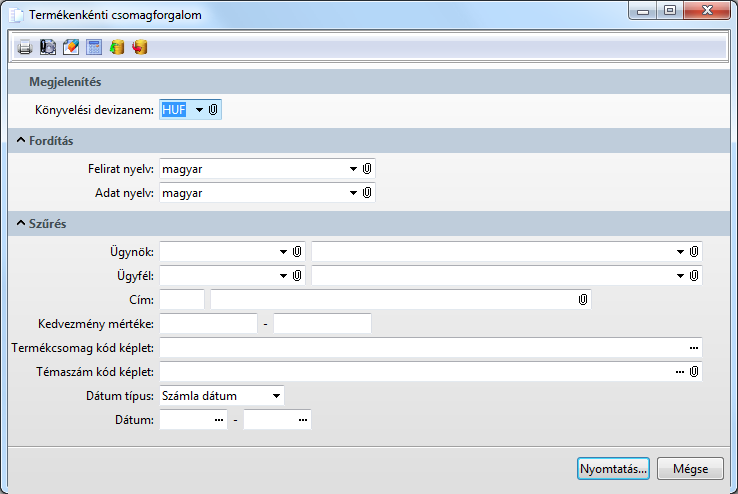Click paperclip on Ügynök name field
This screenshot has height=494, width=738.
pos(694,252)
